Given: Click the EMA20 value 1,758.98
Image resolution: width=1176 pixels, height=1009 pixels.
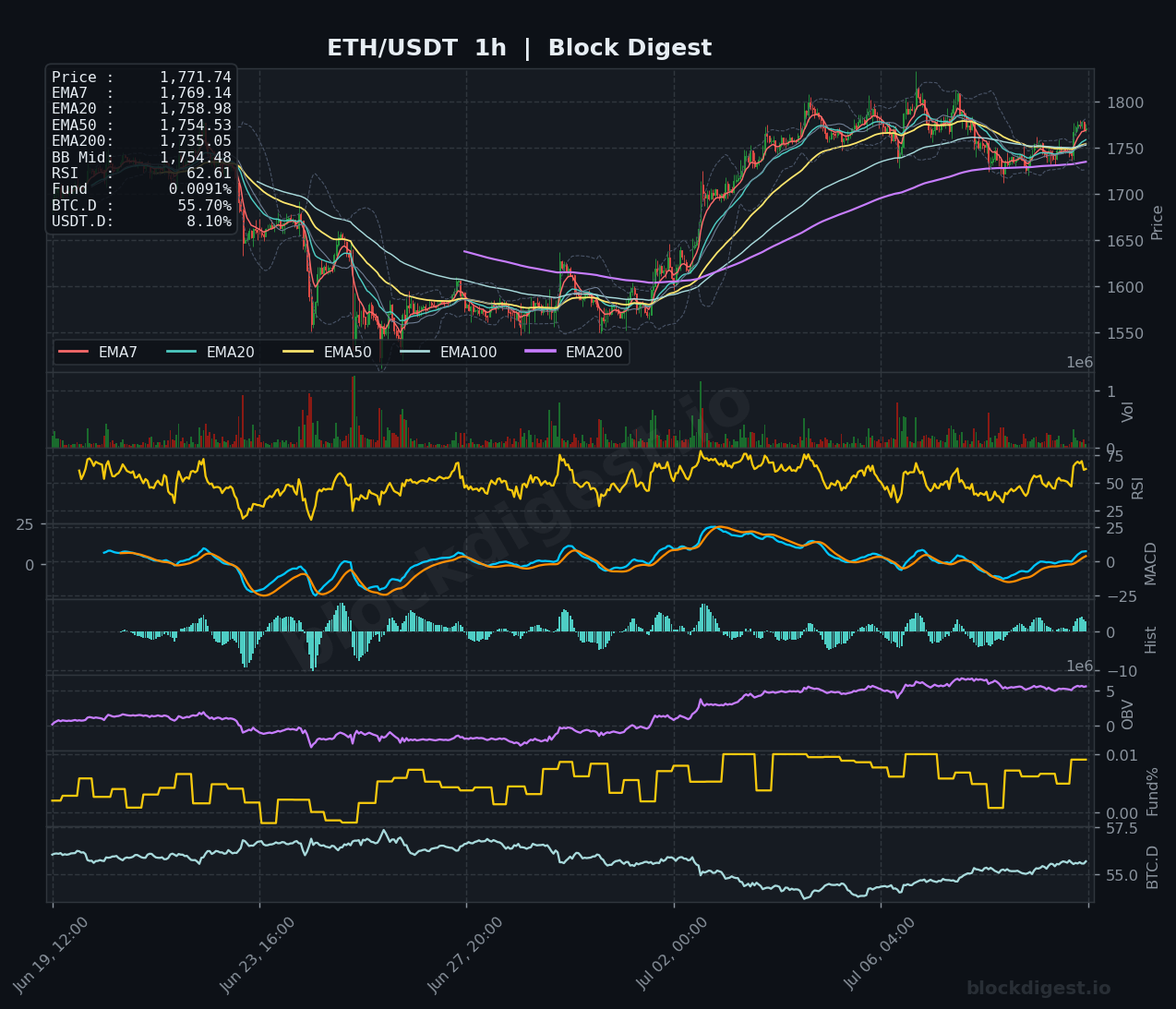Looking at the screenshot, I should [x=196, y=109].
